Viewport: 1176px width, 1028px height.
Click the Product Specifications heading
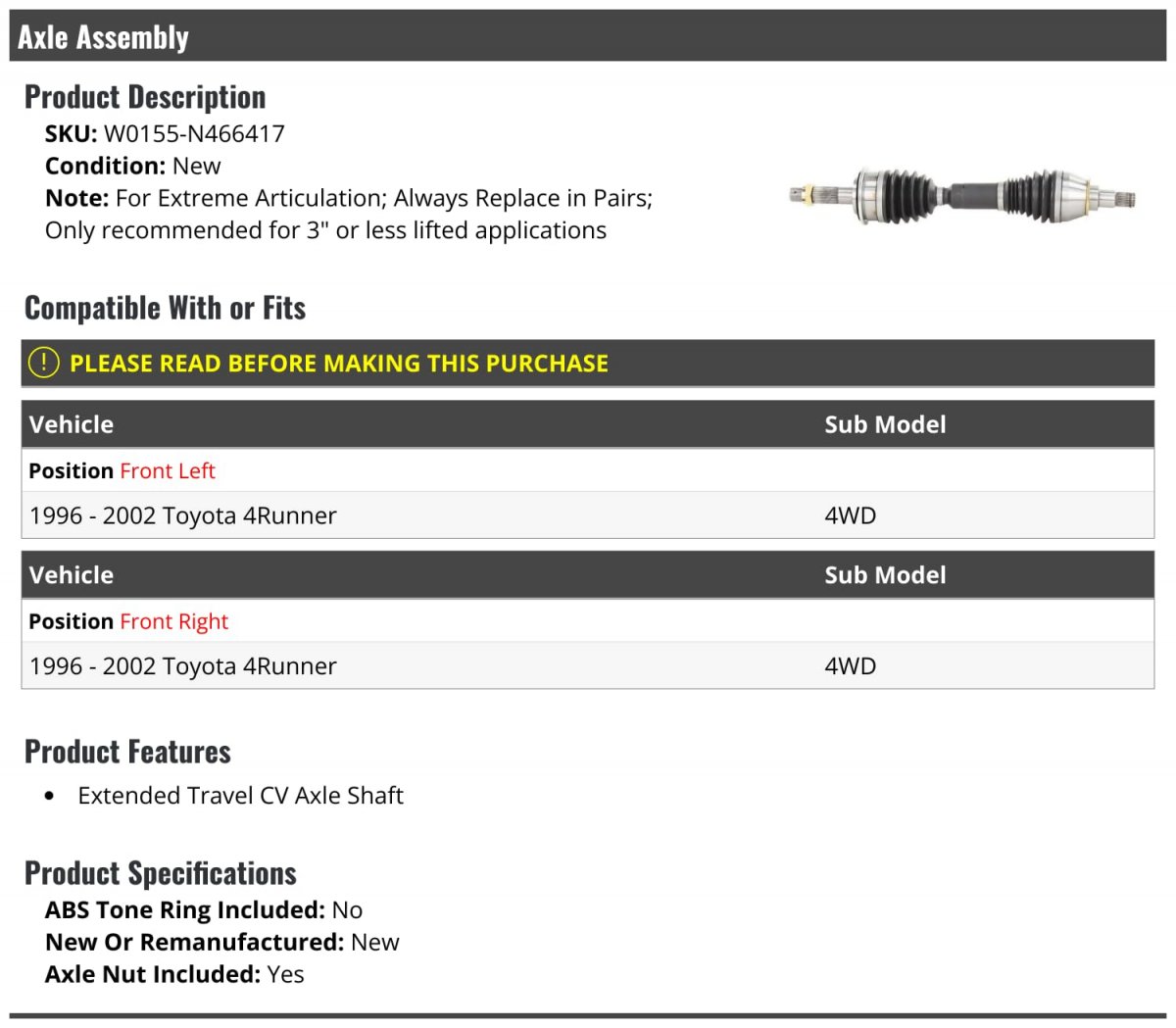(161, 873)
